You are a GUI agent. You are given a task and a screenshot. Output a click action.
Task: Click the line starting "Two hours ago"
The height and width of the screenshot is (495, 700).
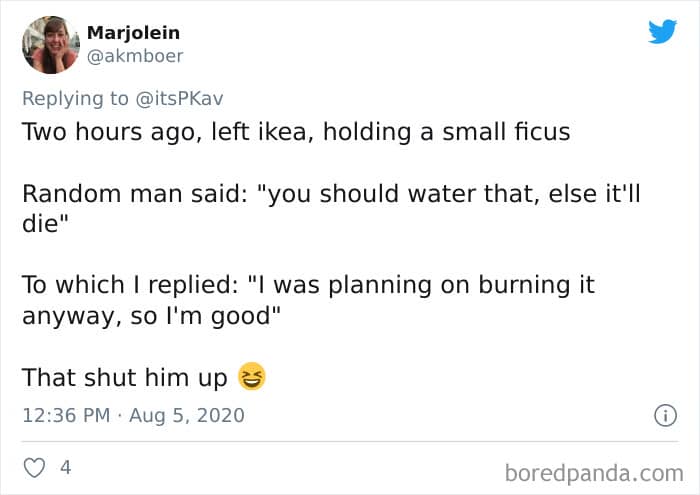coord(296,132)
